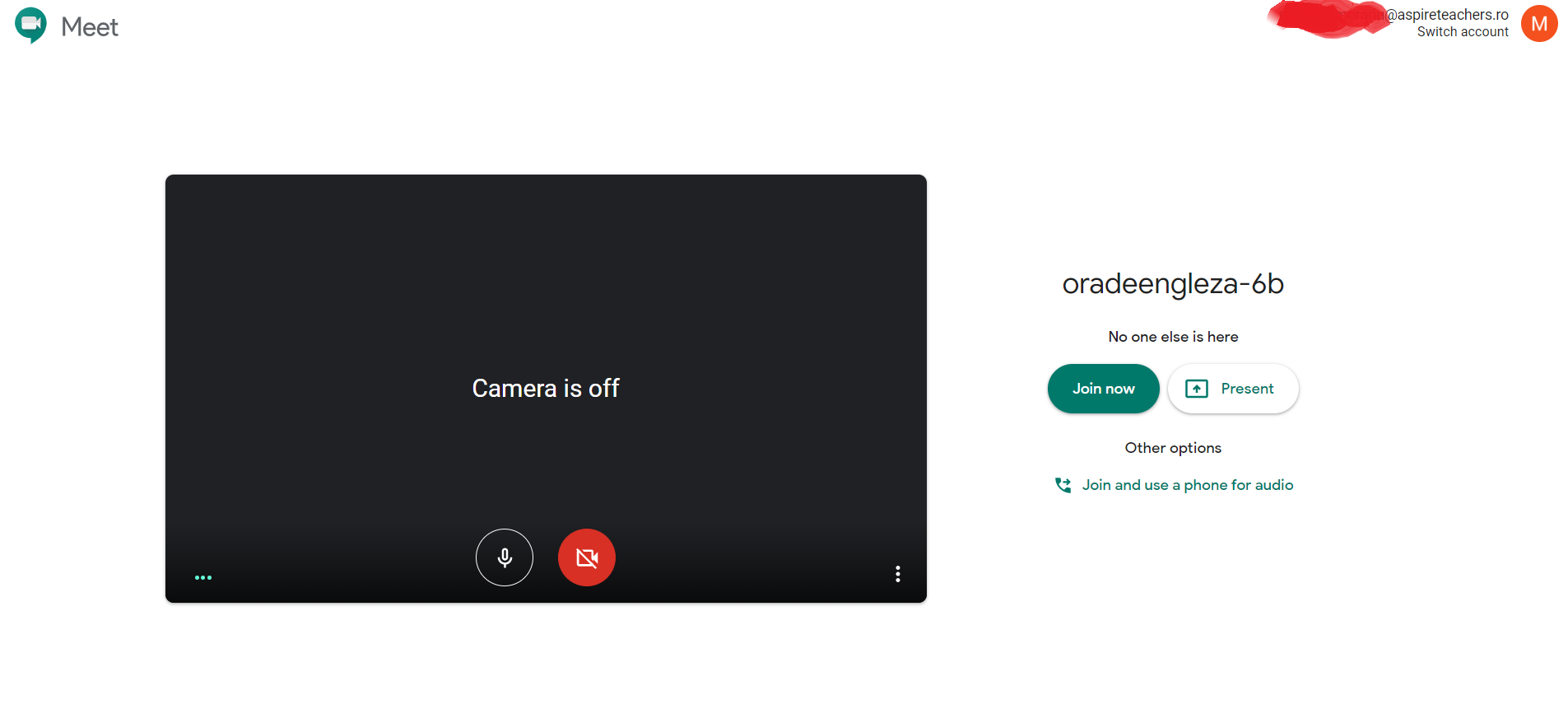Click the Meet wordmark text
This screenshot has height=709, width=1568.
90,27
